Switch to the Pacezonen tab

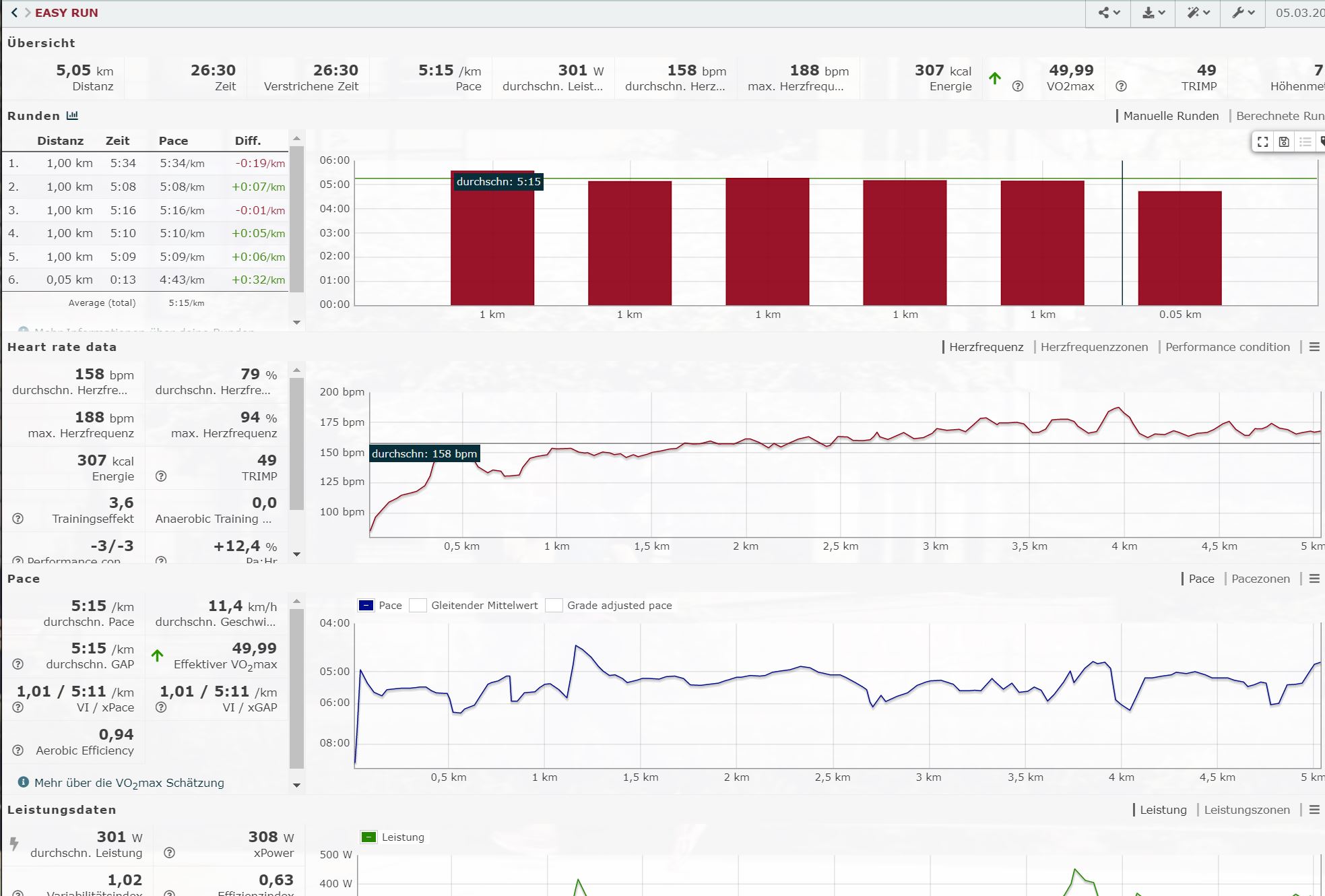click(x=1260, y=579)
